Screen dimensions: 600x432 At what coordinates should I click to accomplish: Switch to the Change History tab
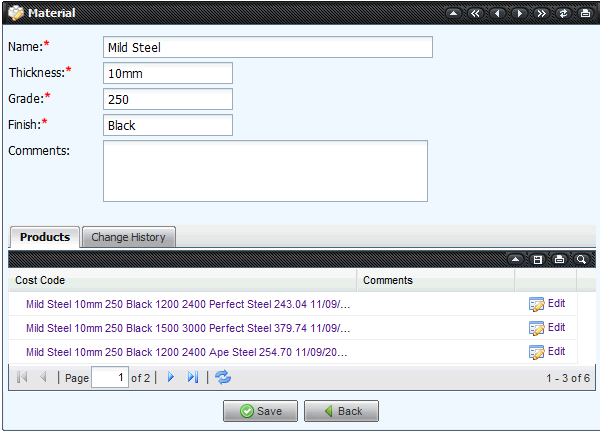pyautogui.click(x=128, y=237)
